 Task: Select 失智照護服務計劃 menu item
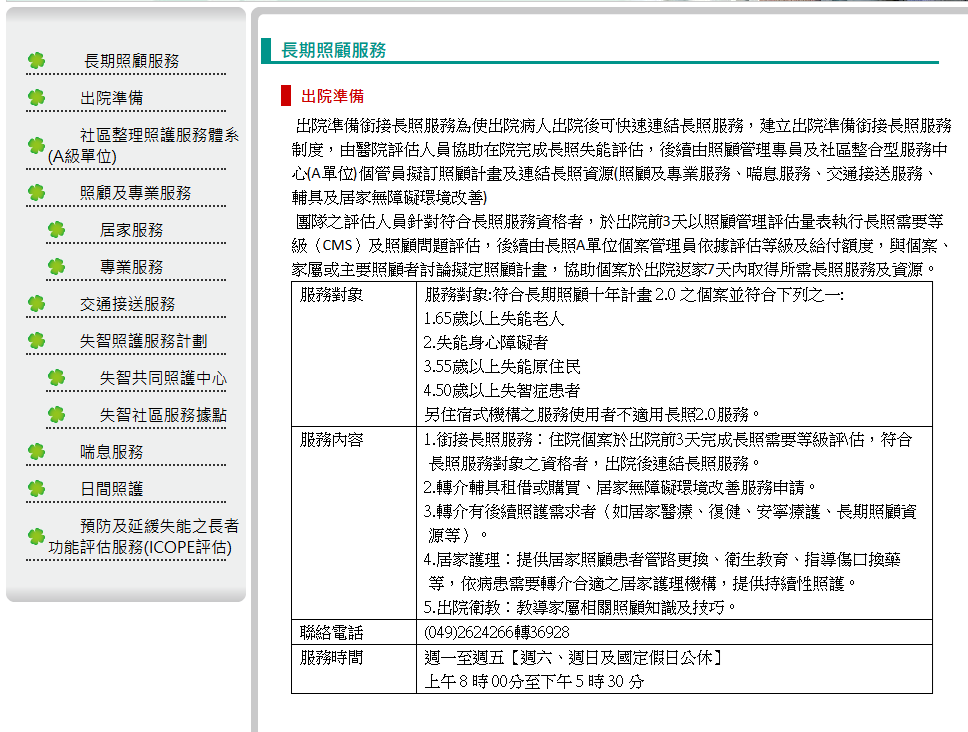click(143, 341)
